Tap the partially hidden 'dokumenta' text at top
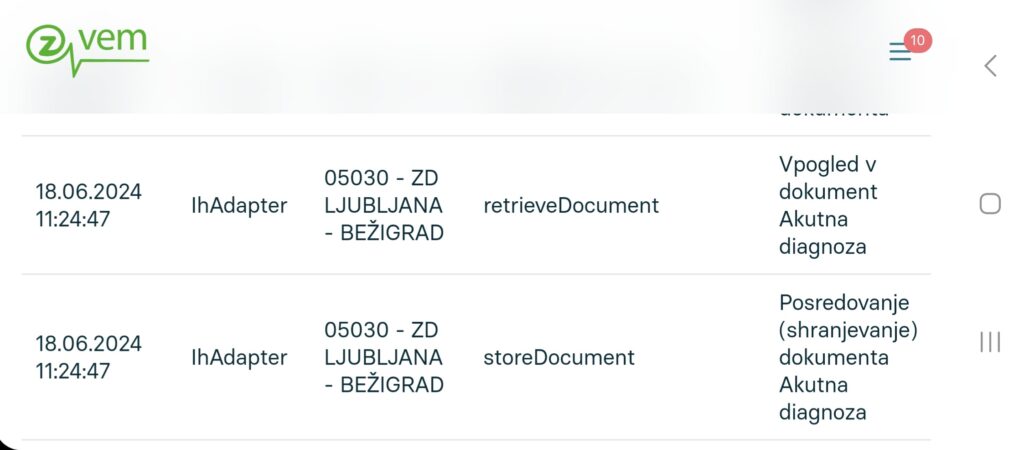Screen dimensions: 1024x450 pyautogui.click(x=833, y=110)
